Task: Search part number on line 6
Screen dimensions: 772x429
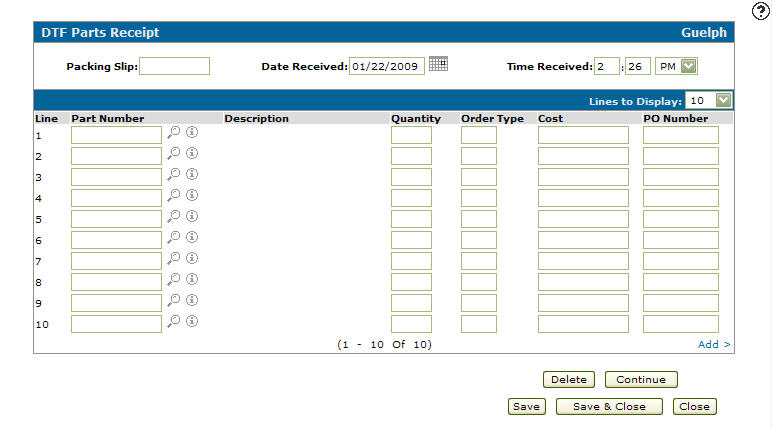Action: (x=173, y=237)
